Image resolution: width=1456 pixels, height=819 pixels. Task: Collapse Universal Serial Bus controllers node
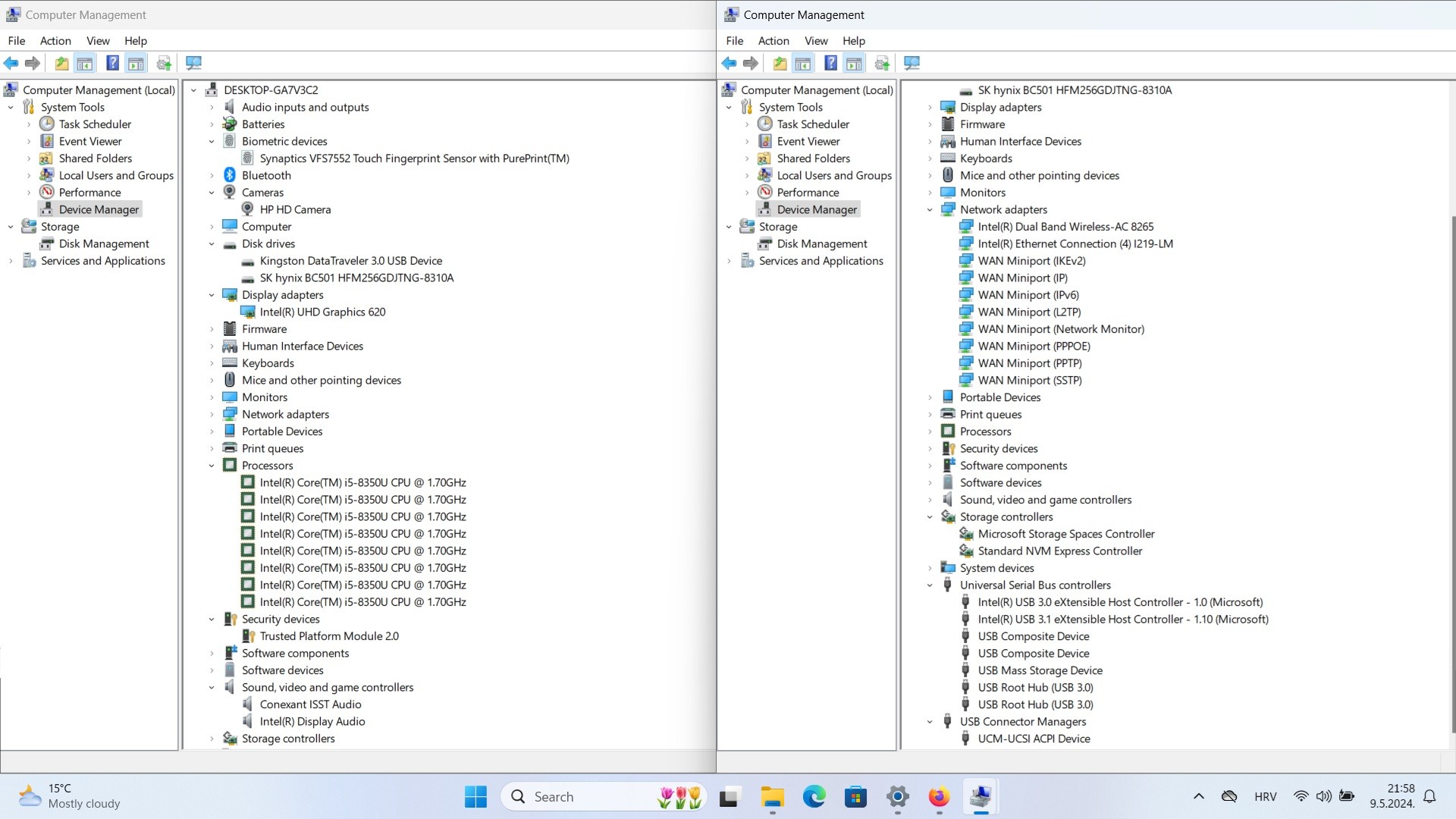pos(930,585)
